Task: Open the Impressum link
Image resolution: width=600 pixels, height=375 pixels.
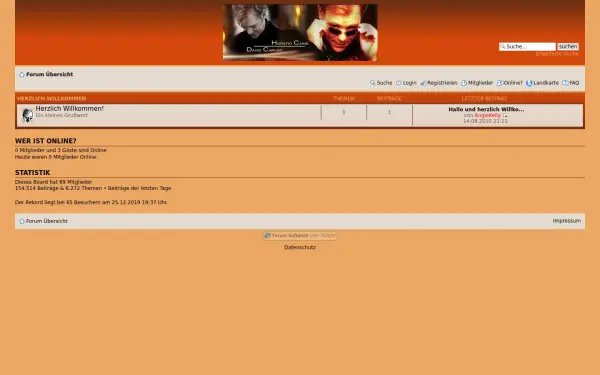Action: tap(567, 221)
